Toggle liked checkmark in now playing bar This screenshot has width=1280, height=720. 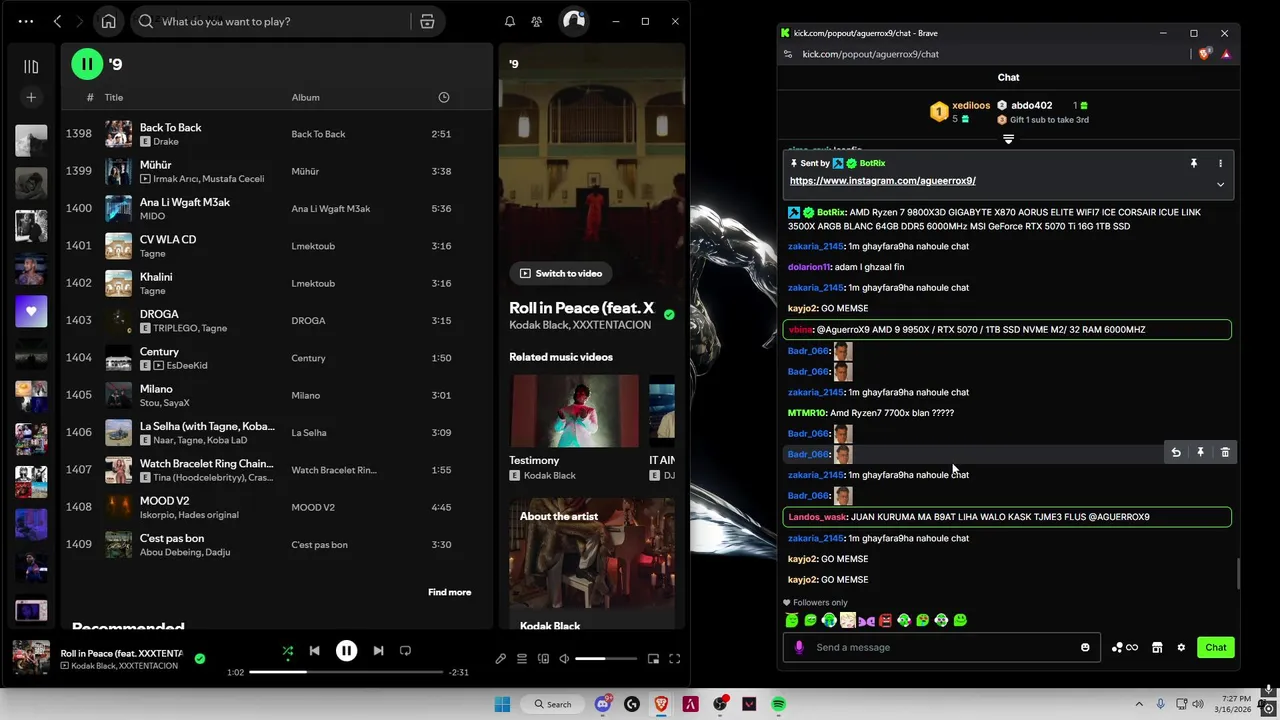click(x=200, y=658)
